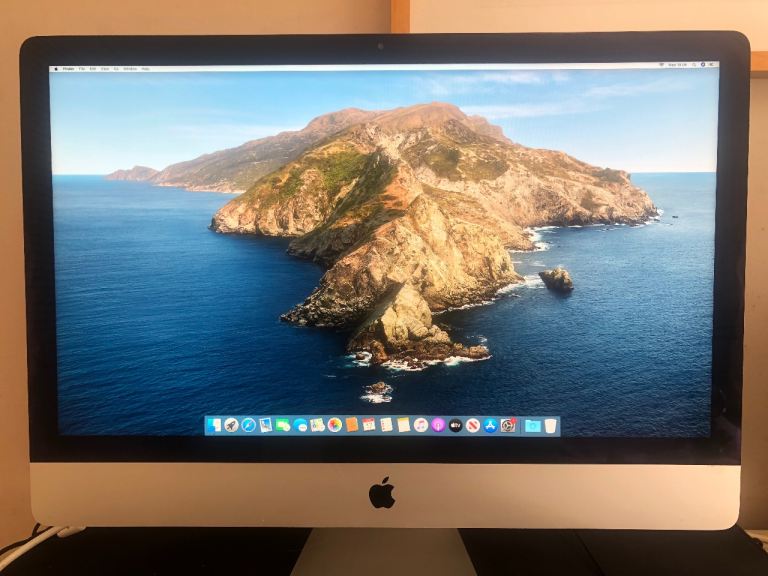Open Music note icon in Dock

(421, 425)
